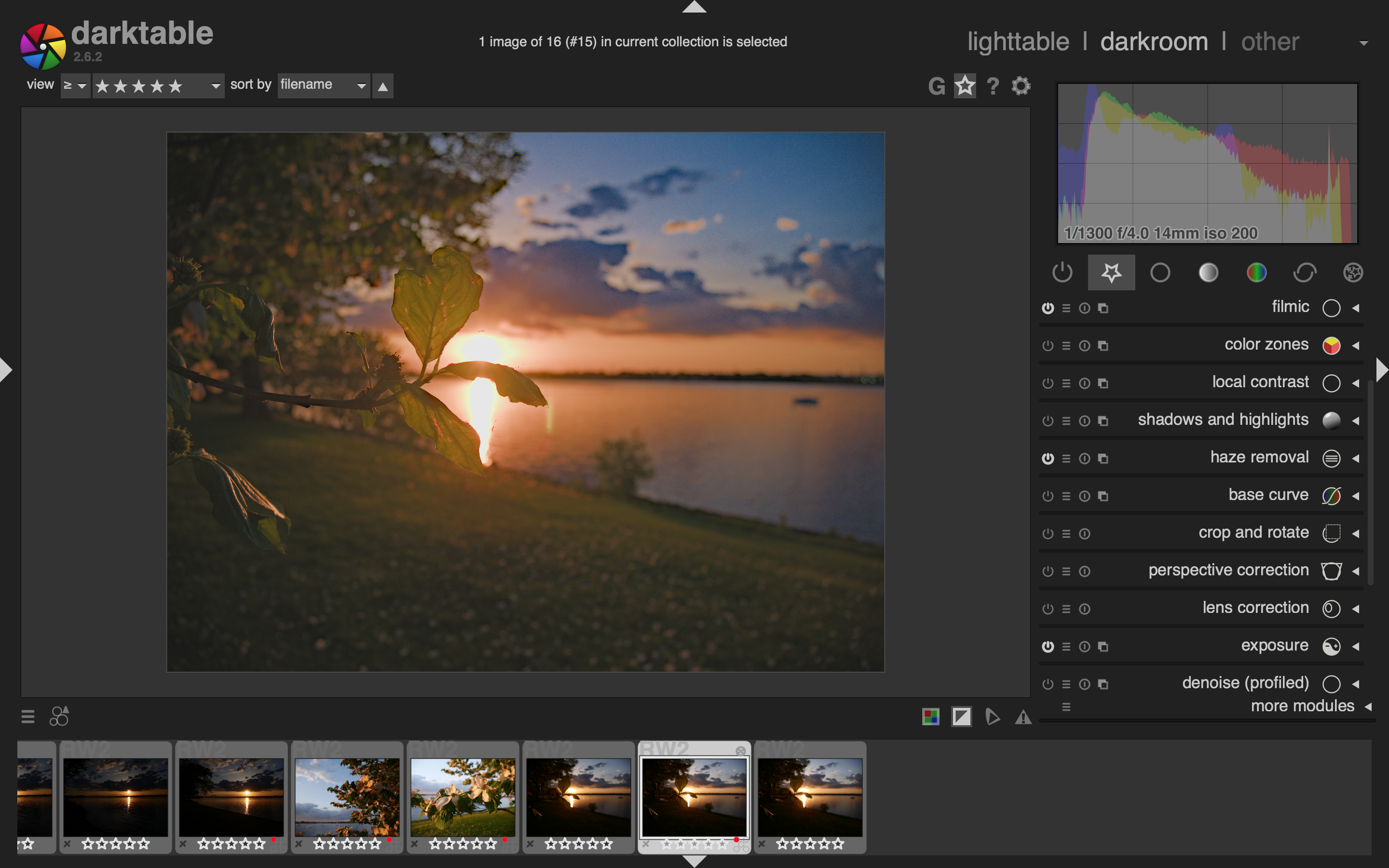This screenshot has height=868, width=1389.
Task: Select the white dogwood flower thumbnail
Action: tap(463, 797)
